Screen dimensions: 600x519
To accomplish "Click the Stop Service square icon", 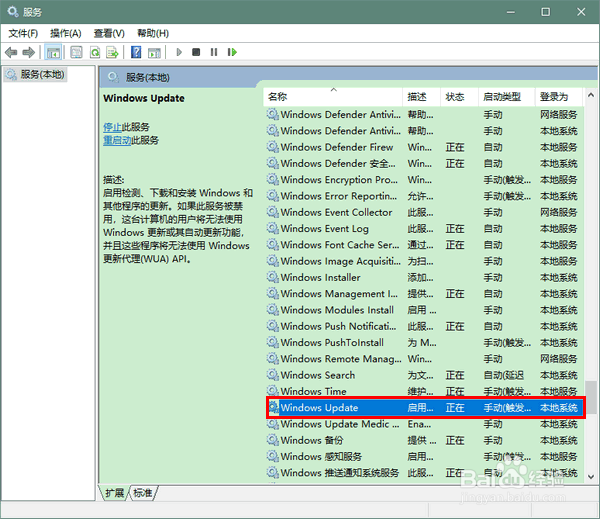I will tap(196, 52).
